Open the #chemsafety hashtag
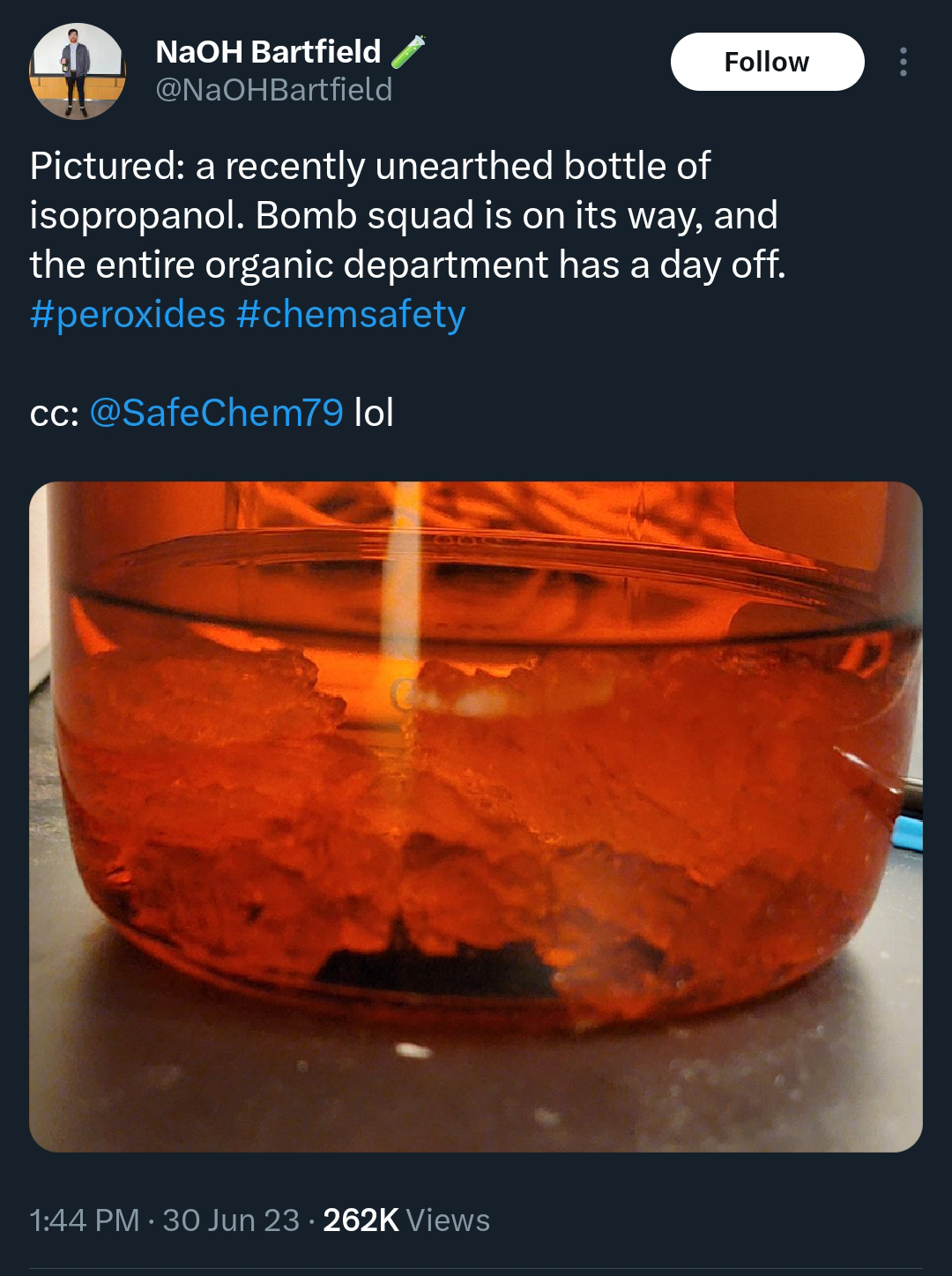This screenshot has height=1276, width=952. pyautogui.click(x=351, y=315)
